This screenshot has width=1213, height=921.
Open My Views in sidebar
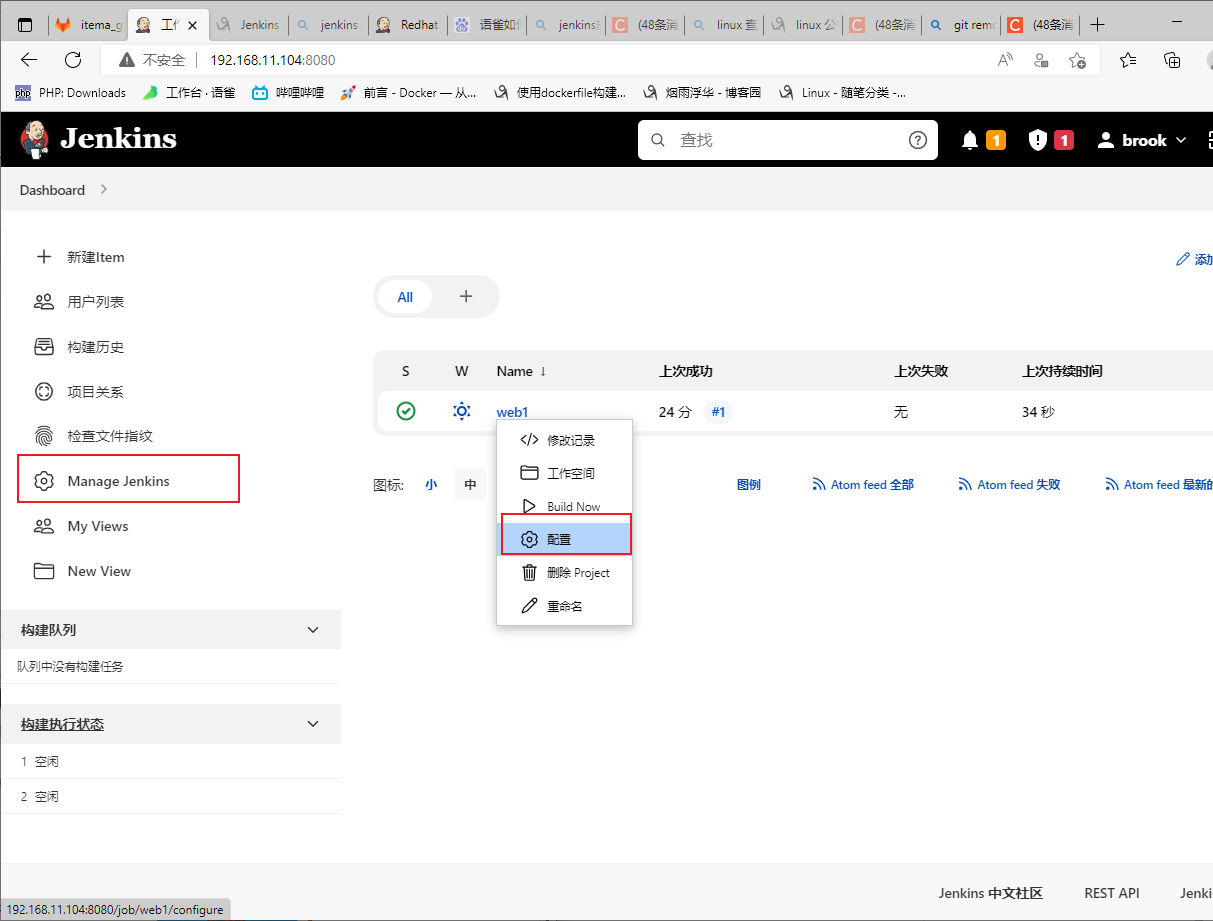coord(82,526)
